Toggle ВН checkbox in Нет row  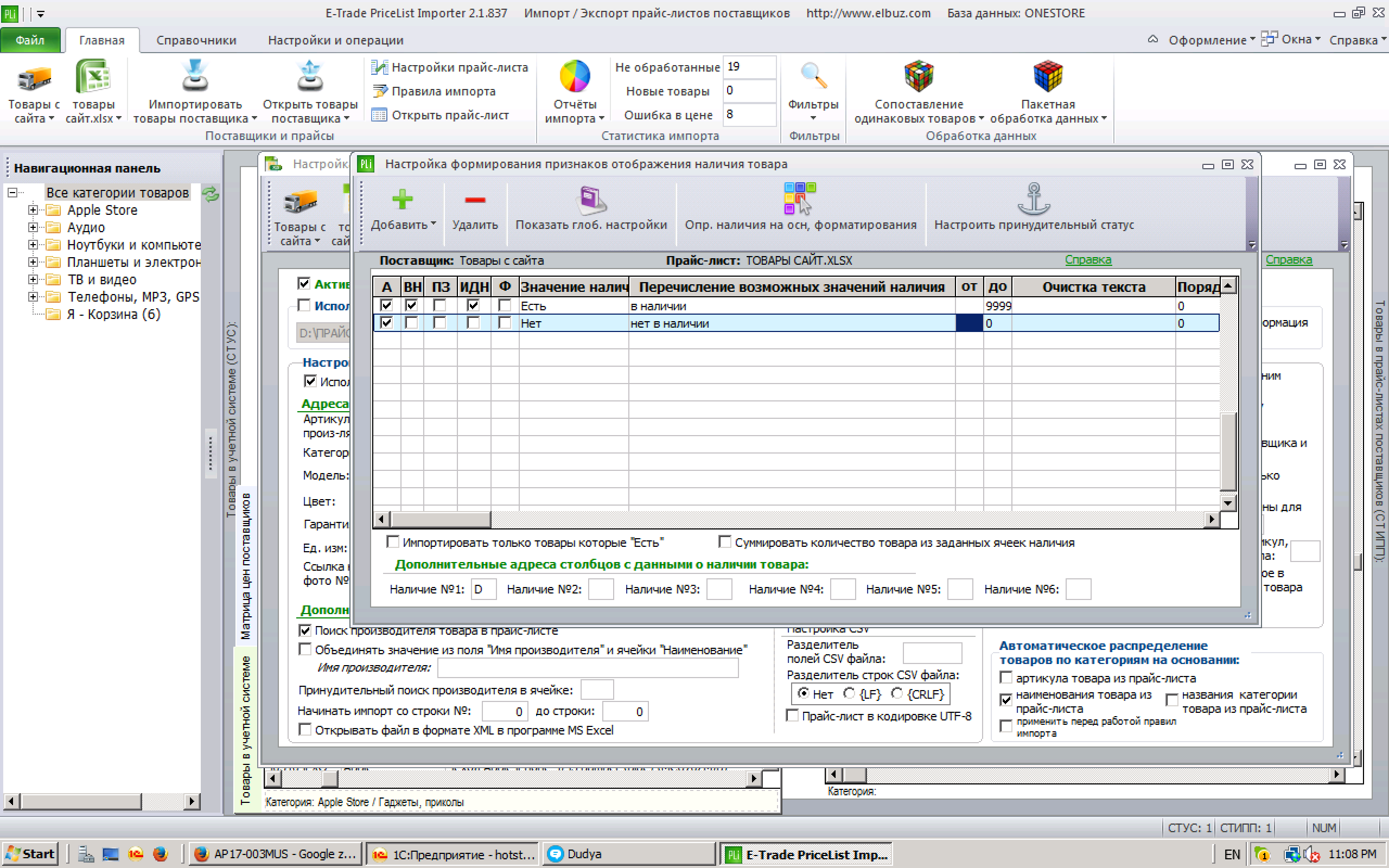coord(411,323)
